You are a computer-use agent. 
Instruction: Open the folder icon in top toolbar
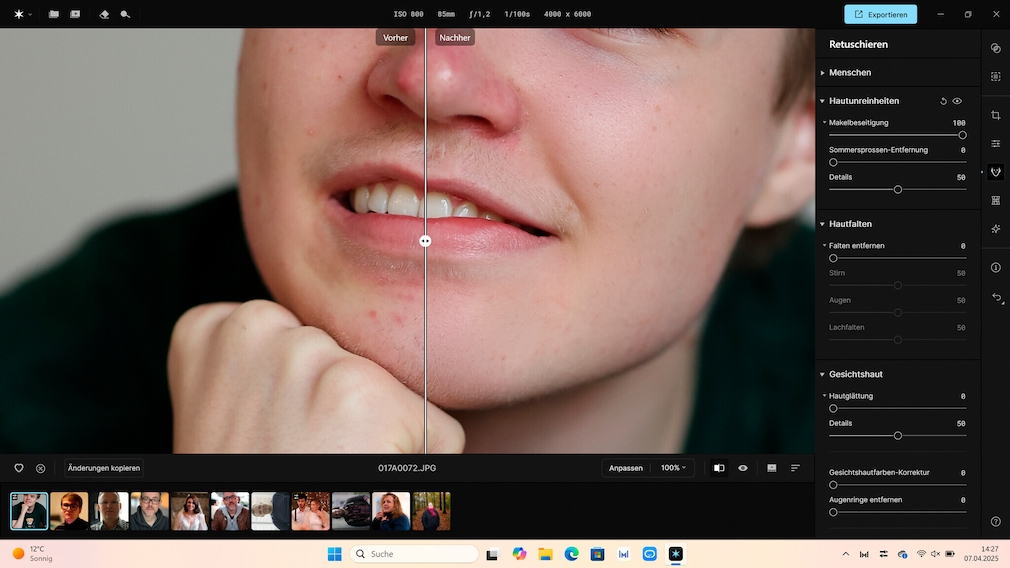(x=54, y=15)
